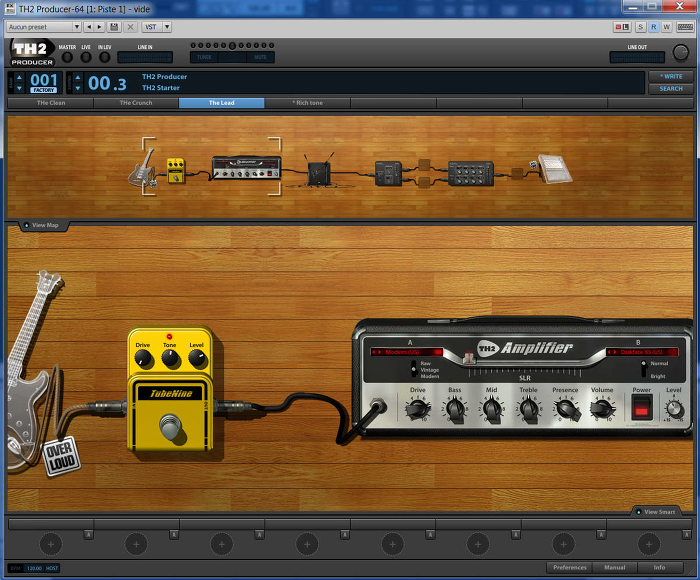Flip the Raw/Vintage/Modern switch

point(414,369)
